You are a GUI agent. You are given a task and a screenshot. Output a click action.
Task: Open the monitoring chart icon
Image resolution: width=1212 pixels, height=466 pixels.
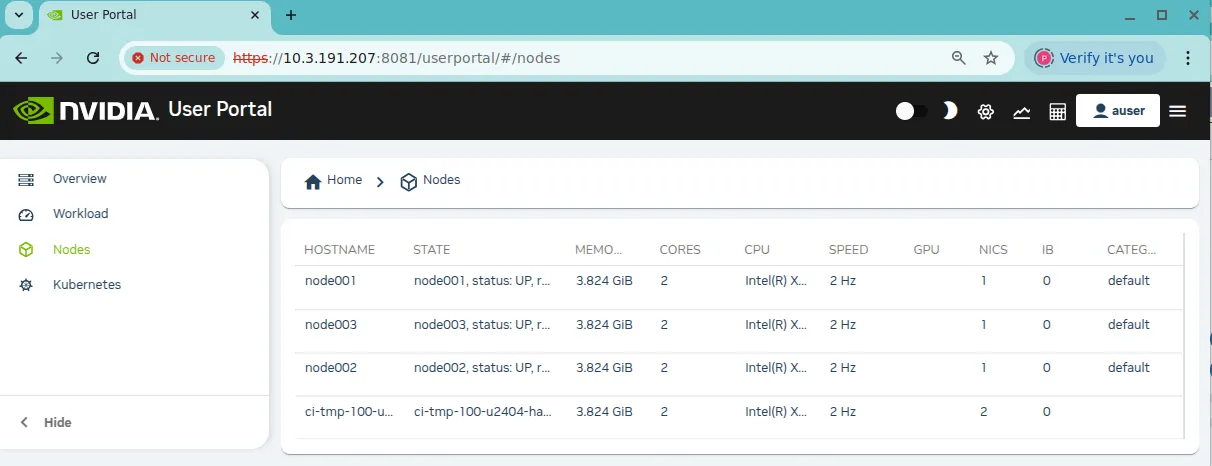[1021, 112]
